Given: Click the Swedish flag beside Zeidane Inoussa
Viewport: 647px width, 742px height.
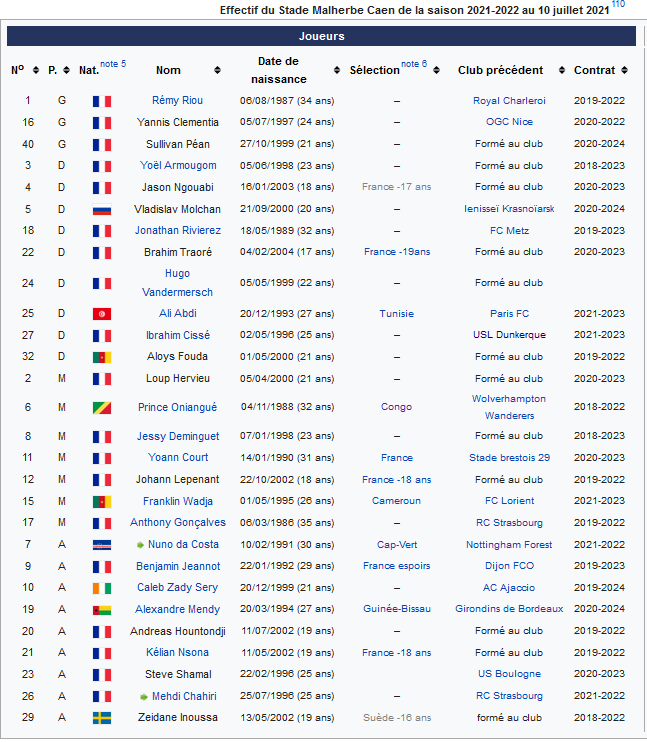Looking at the screenshot, I should pos(101,718).
